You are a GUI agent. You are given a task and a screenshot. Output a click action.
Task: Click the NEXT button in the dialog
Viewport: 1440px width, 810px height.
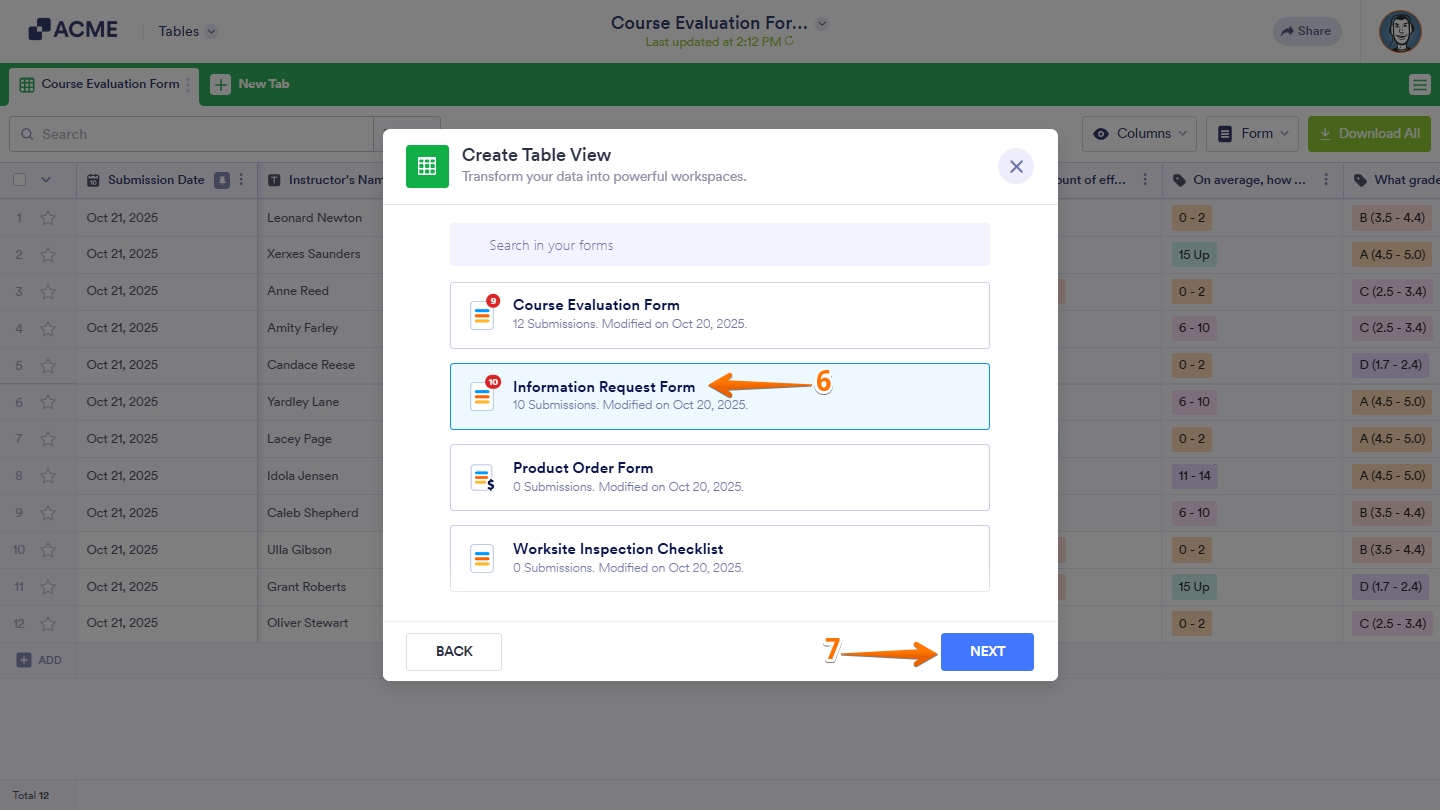[987, 652]
